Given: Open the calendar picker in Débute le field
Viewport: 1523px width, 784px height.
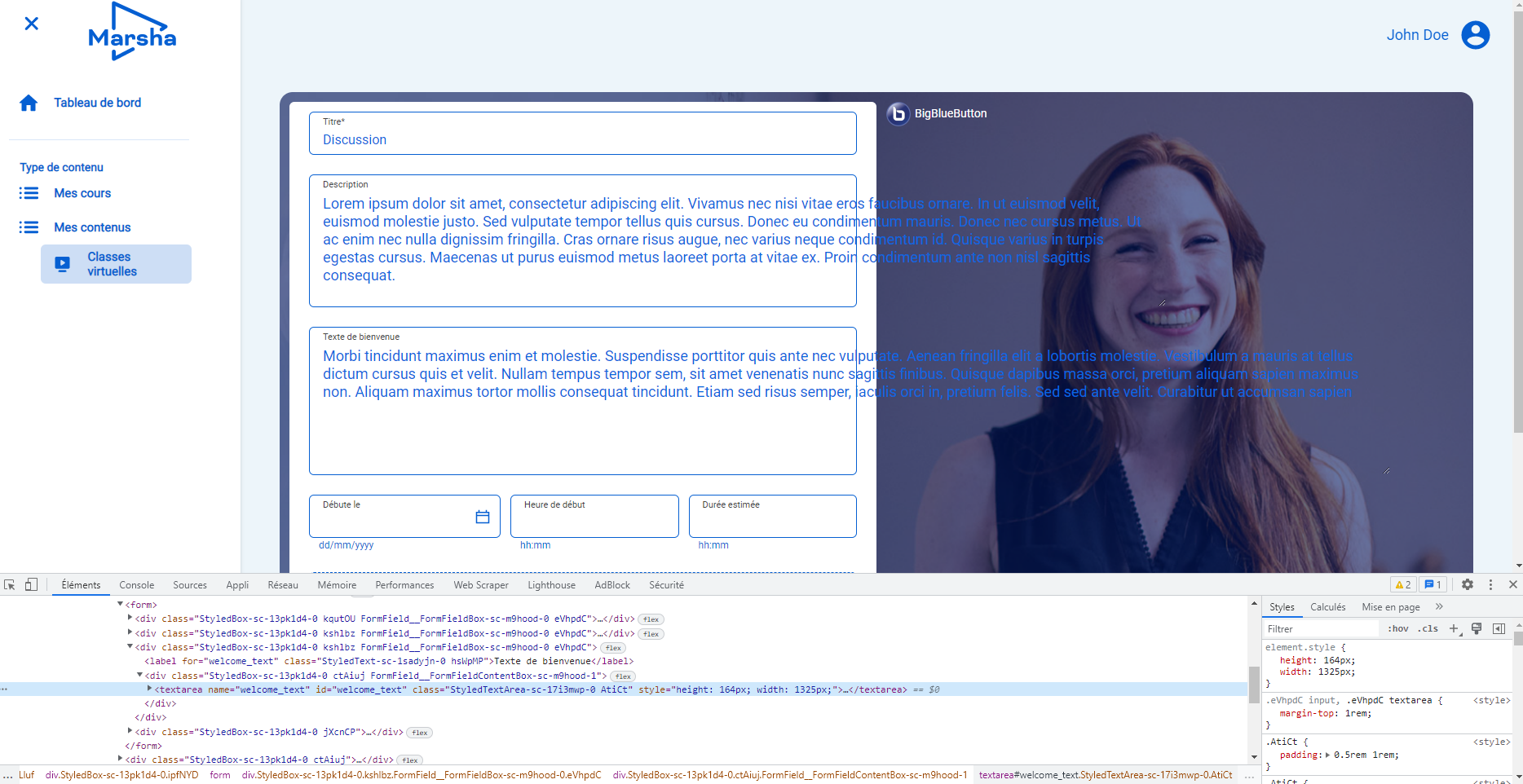Looking at the screenshot, I should (481, 516).
